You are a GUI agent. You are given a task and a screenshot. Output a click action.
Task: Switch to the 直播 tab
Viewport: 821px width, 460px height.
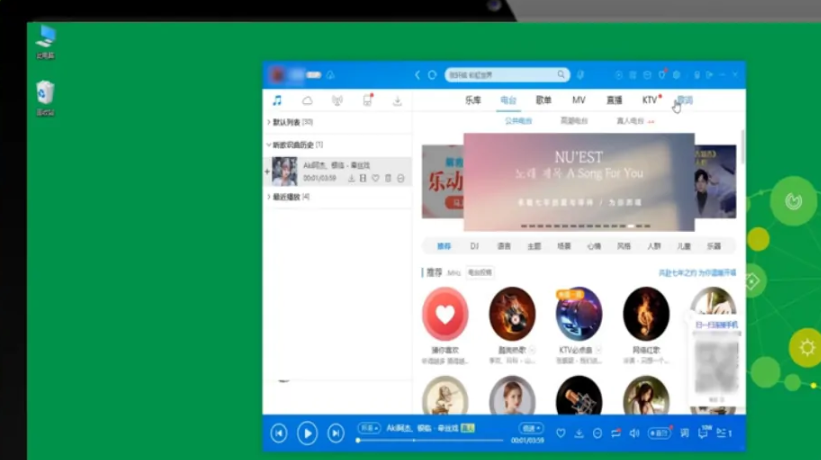pyautogui.click(x=614, y=100)
